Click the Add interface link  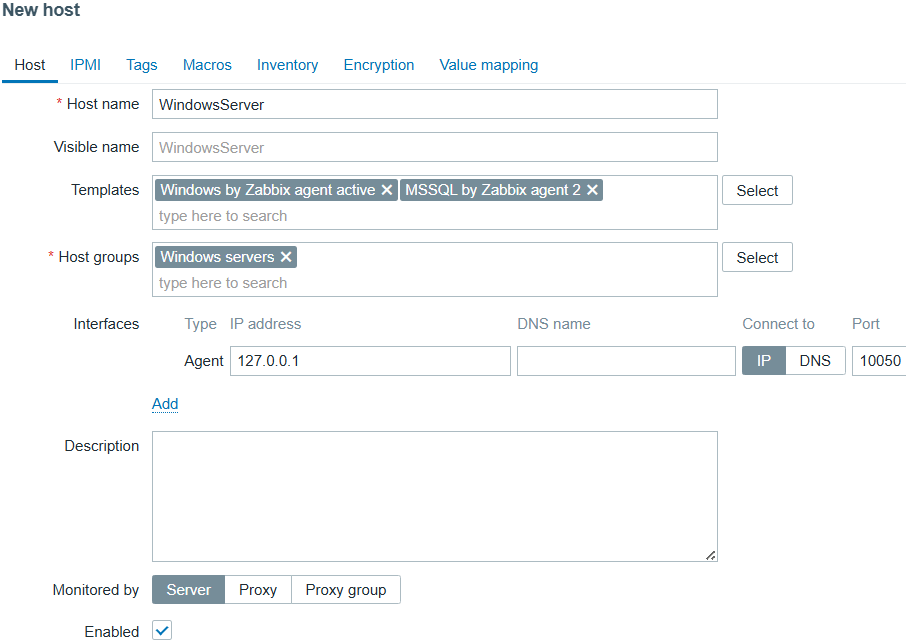point(165,404)
